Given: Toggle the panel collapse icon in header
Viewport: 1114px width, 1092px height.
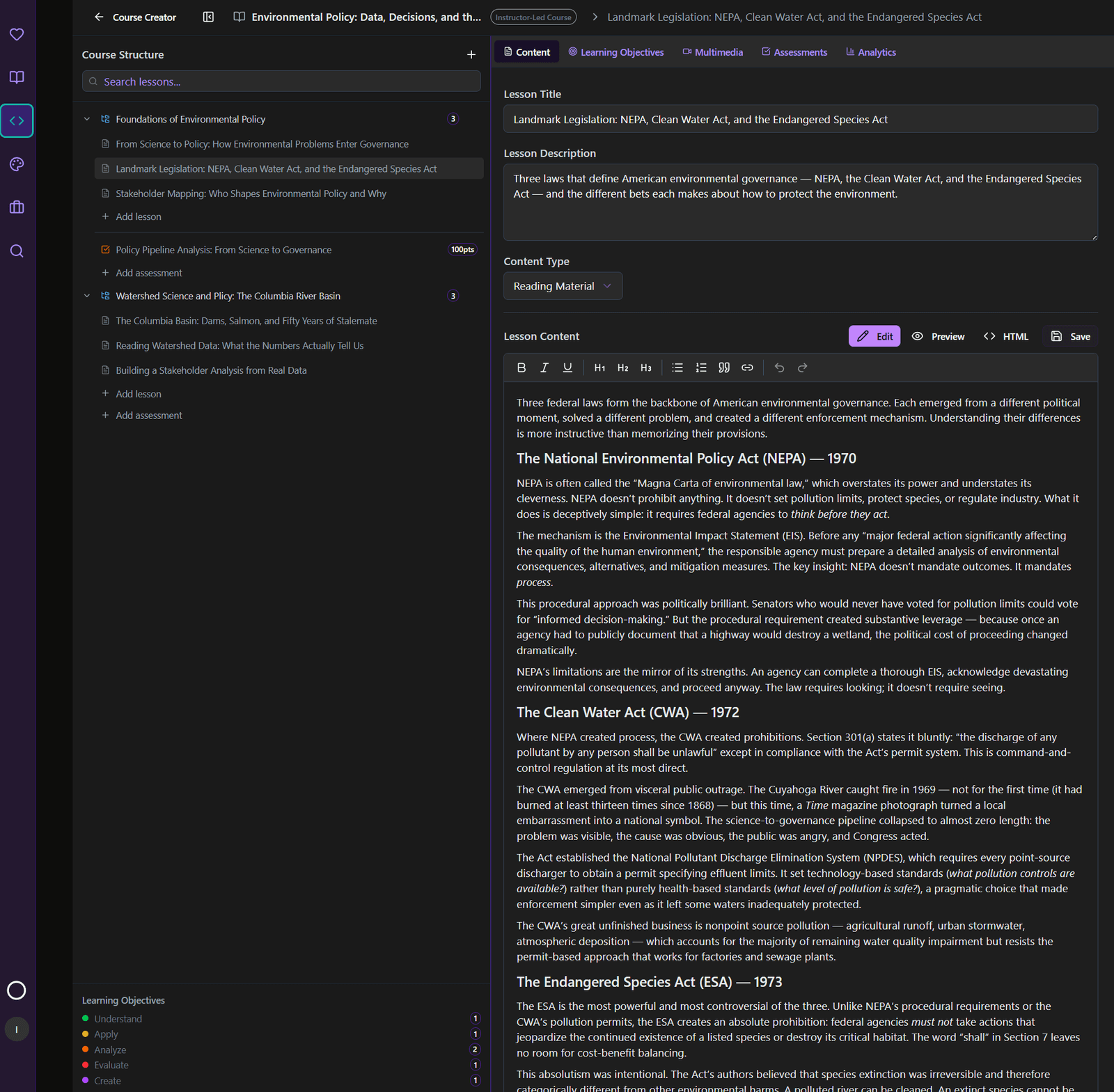Looking at the screenshot, I should click(x=208, y=17).
